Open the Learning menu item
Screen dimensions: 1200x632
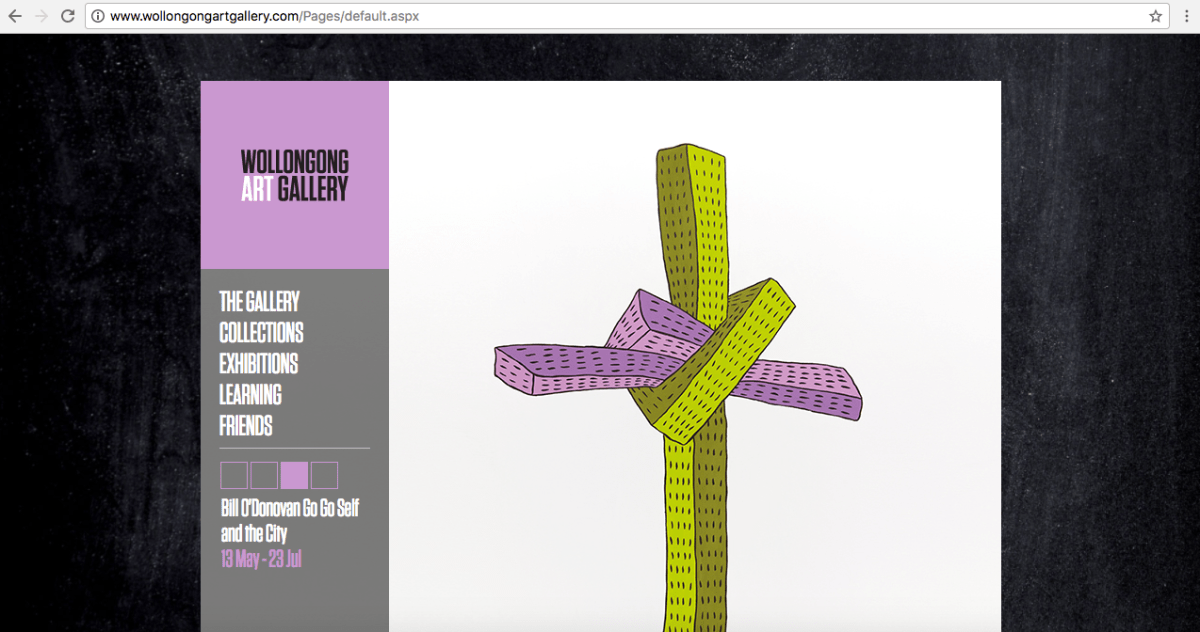(x=250, y=395)
